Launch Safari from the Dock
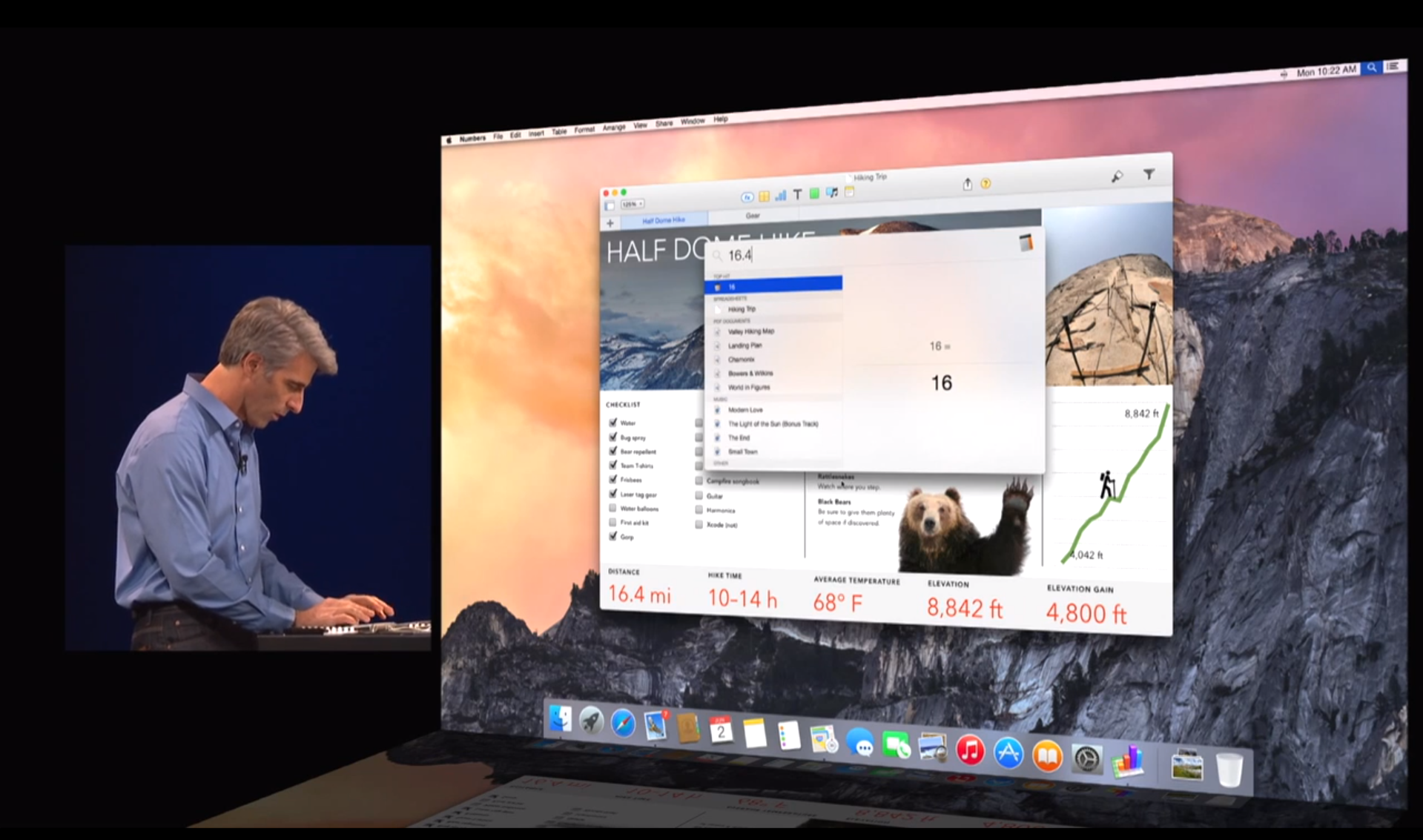Screen dimensions: 1423x840 623,724
